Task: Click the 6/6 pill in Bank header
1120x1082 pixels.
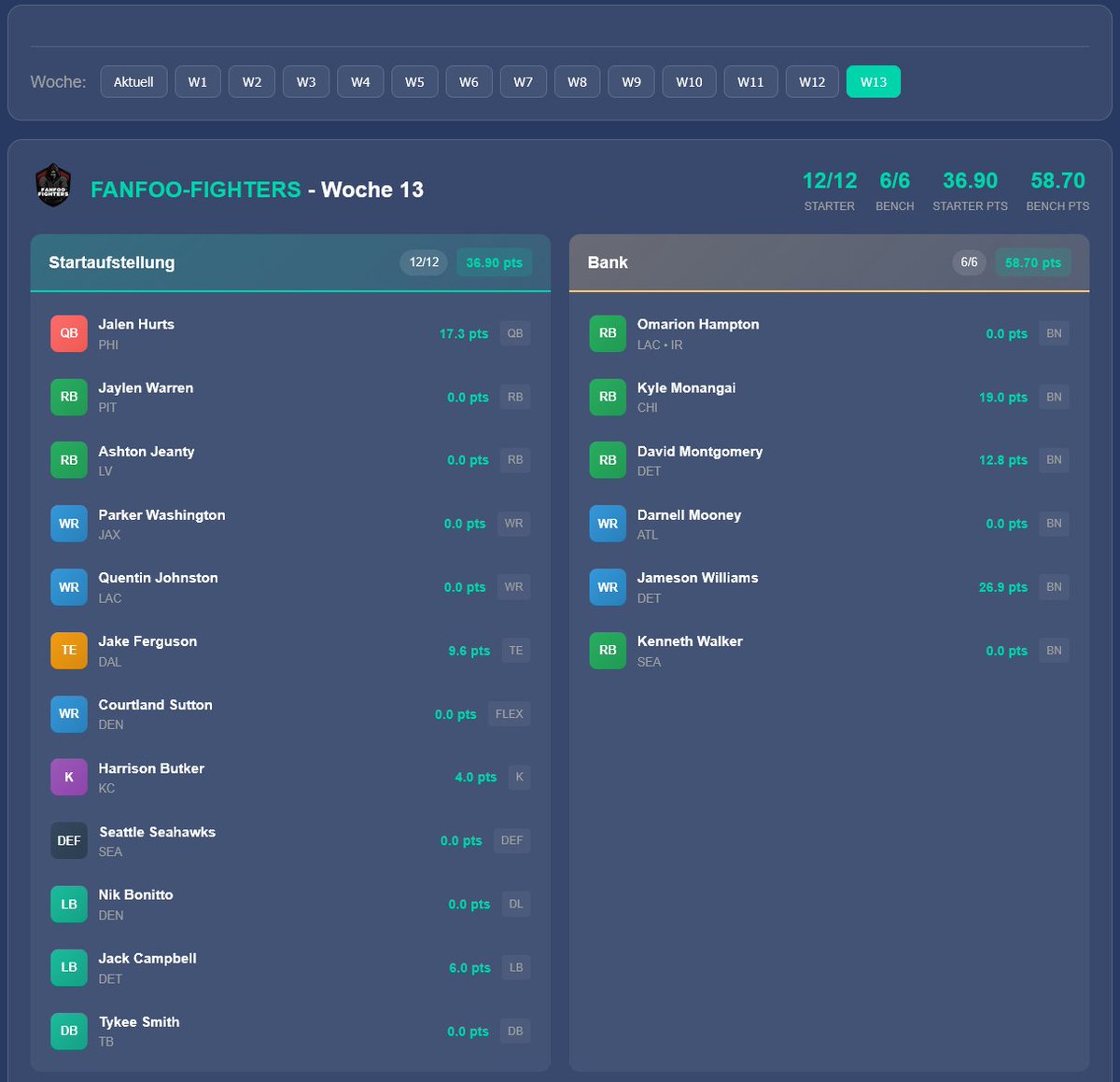Action: click(969, 262)
